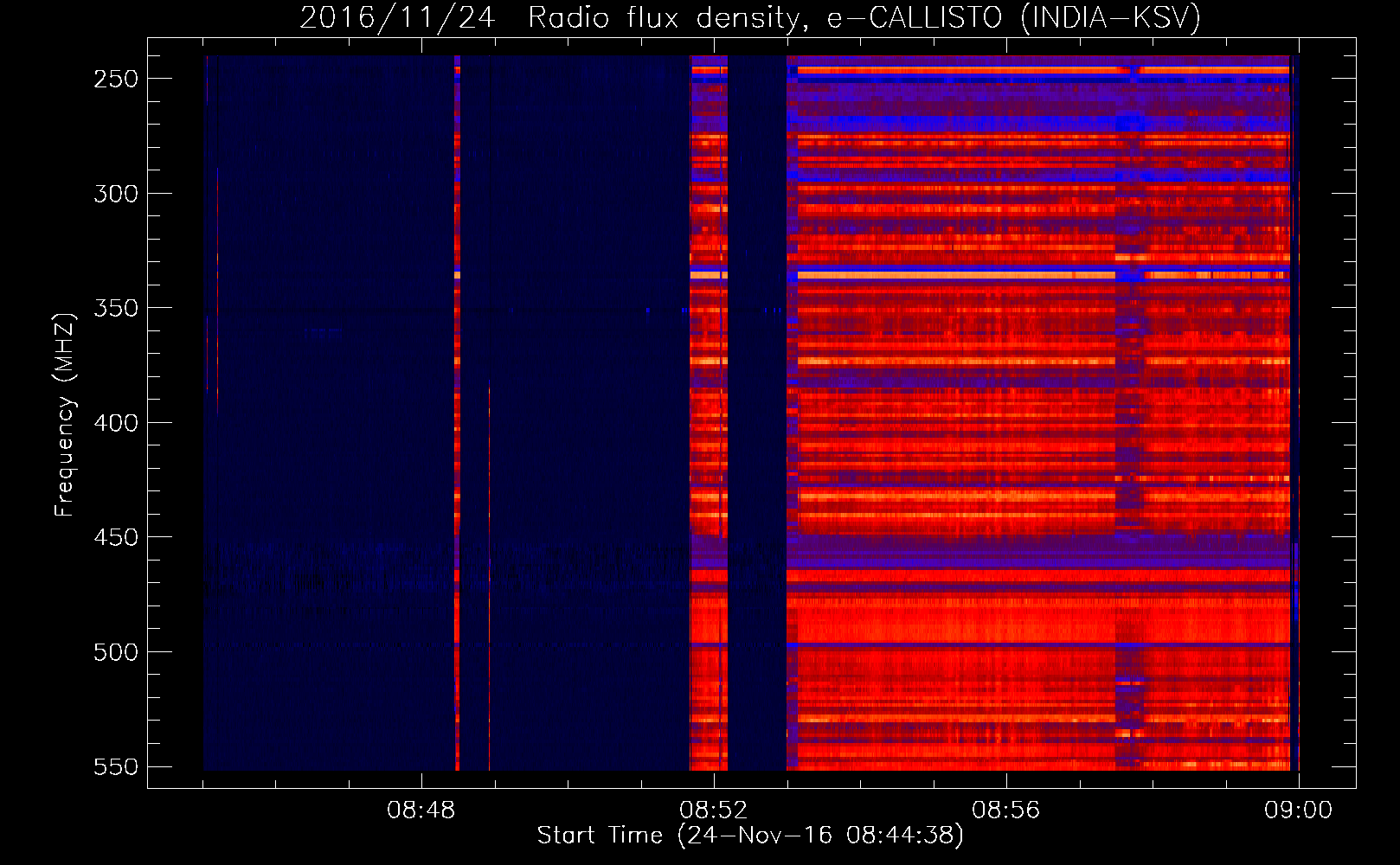Click the 300 frequency tick label
This screenshot has width=1400, height=865.
pos(116,194)
